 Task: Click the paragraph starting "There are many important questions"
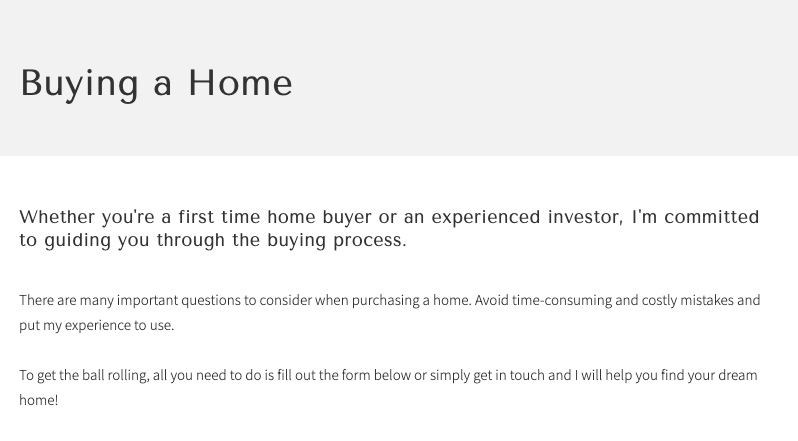point(390,312)
